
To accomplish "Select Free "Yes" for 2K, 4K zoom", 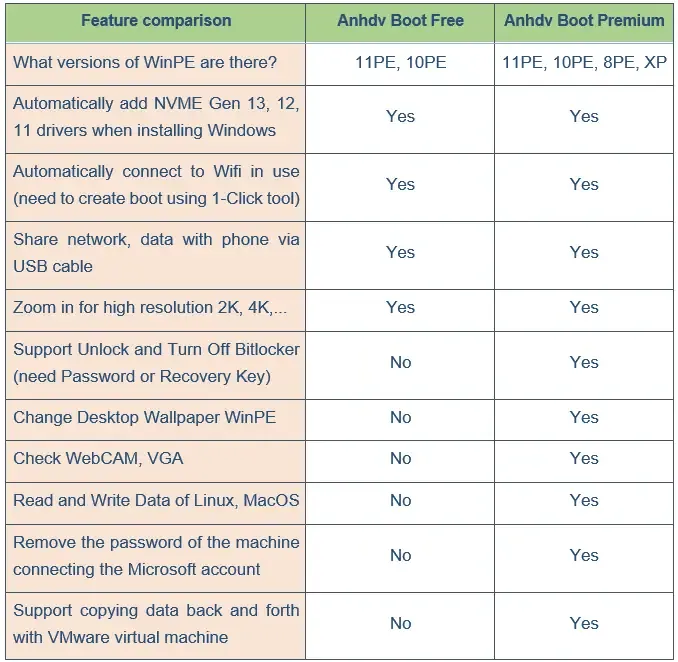I will pos(400,308).
